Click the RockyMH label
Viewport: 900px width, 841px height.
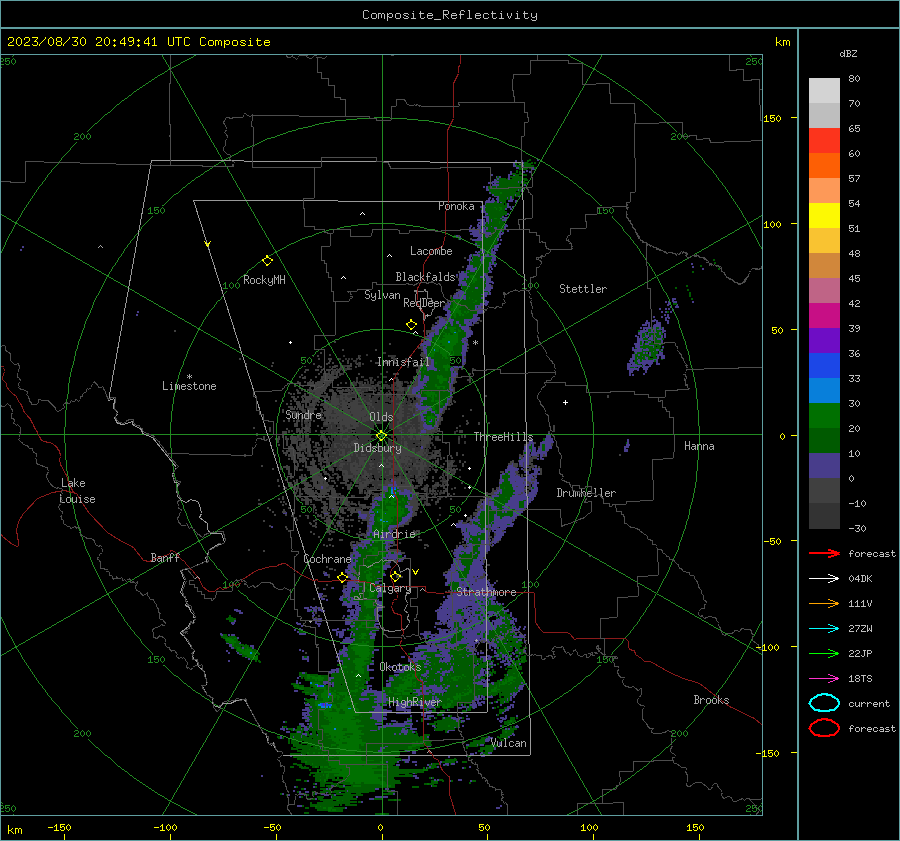pos(264,280)
